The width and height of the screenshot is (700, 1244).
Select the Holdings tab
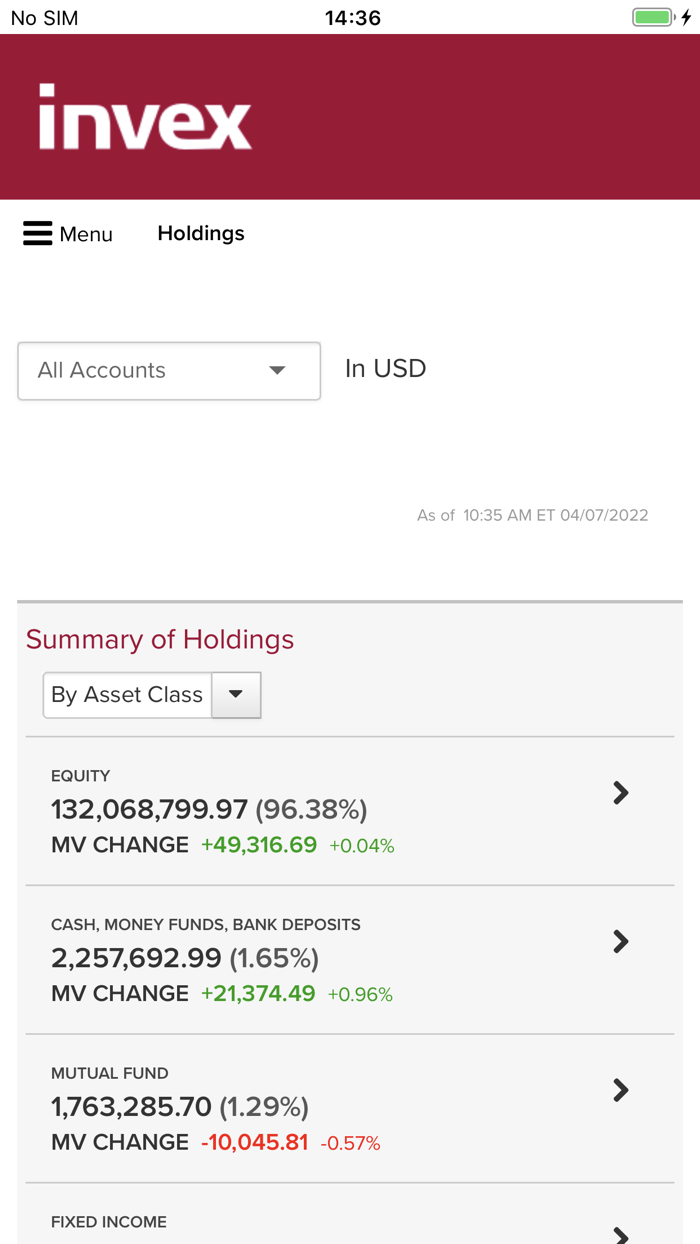tap(200, 233)
